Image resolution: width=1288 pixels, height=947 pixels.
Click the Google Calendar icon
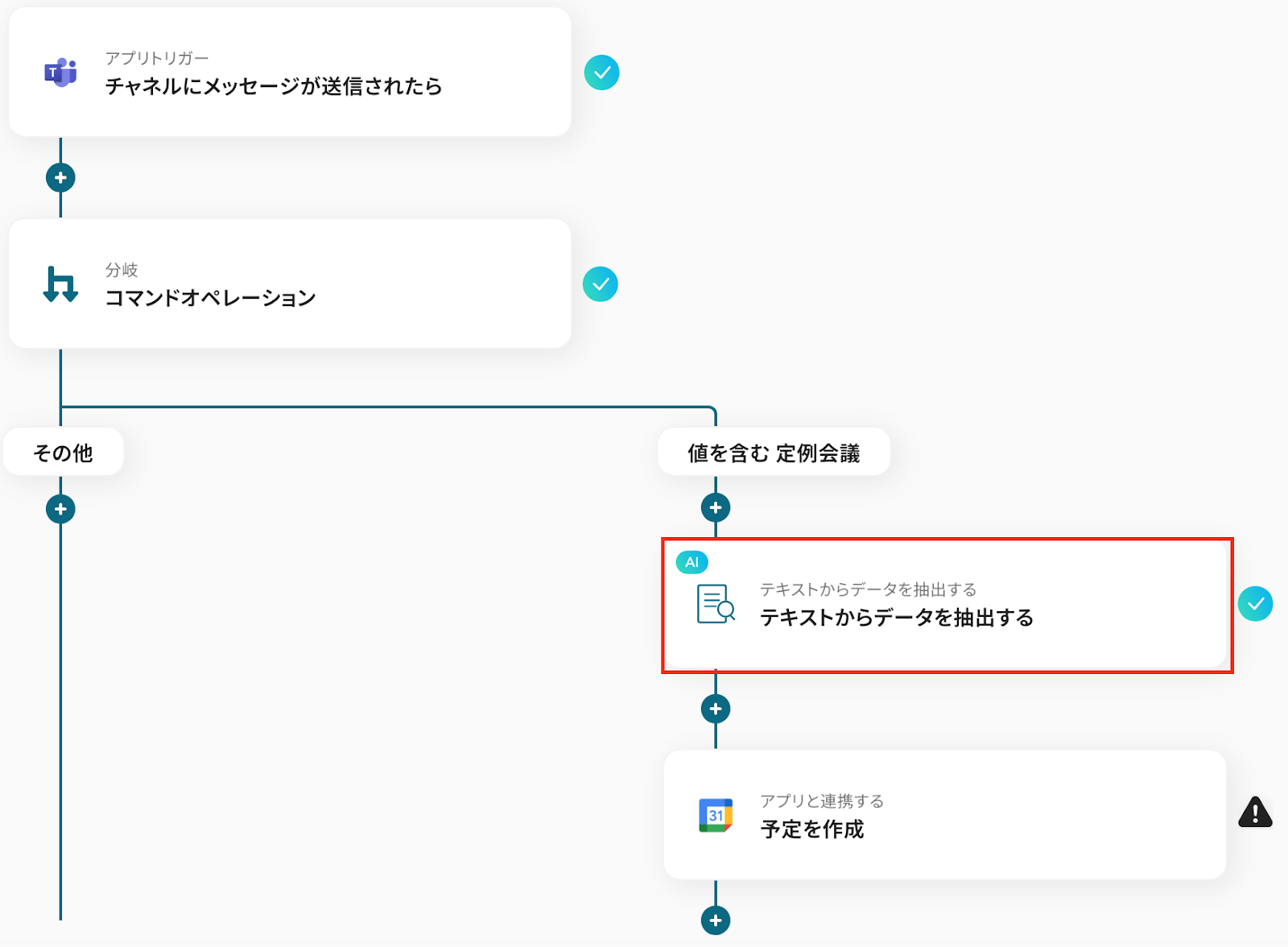click(716, 815)
